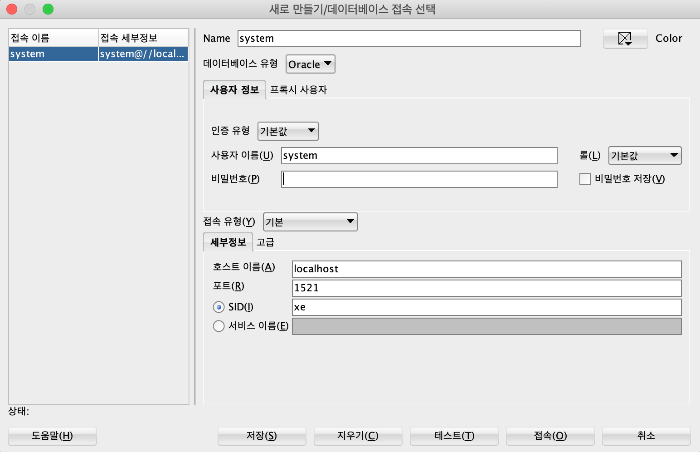Click the 접속 connect button

[550, 436]
